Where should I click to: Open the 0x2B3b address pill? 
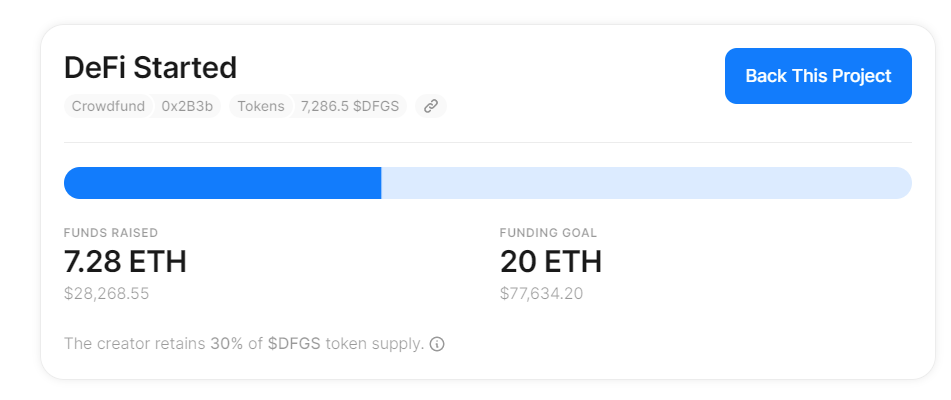[x=187, y=106]
